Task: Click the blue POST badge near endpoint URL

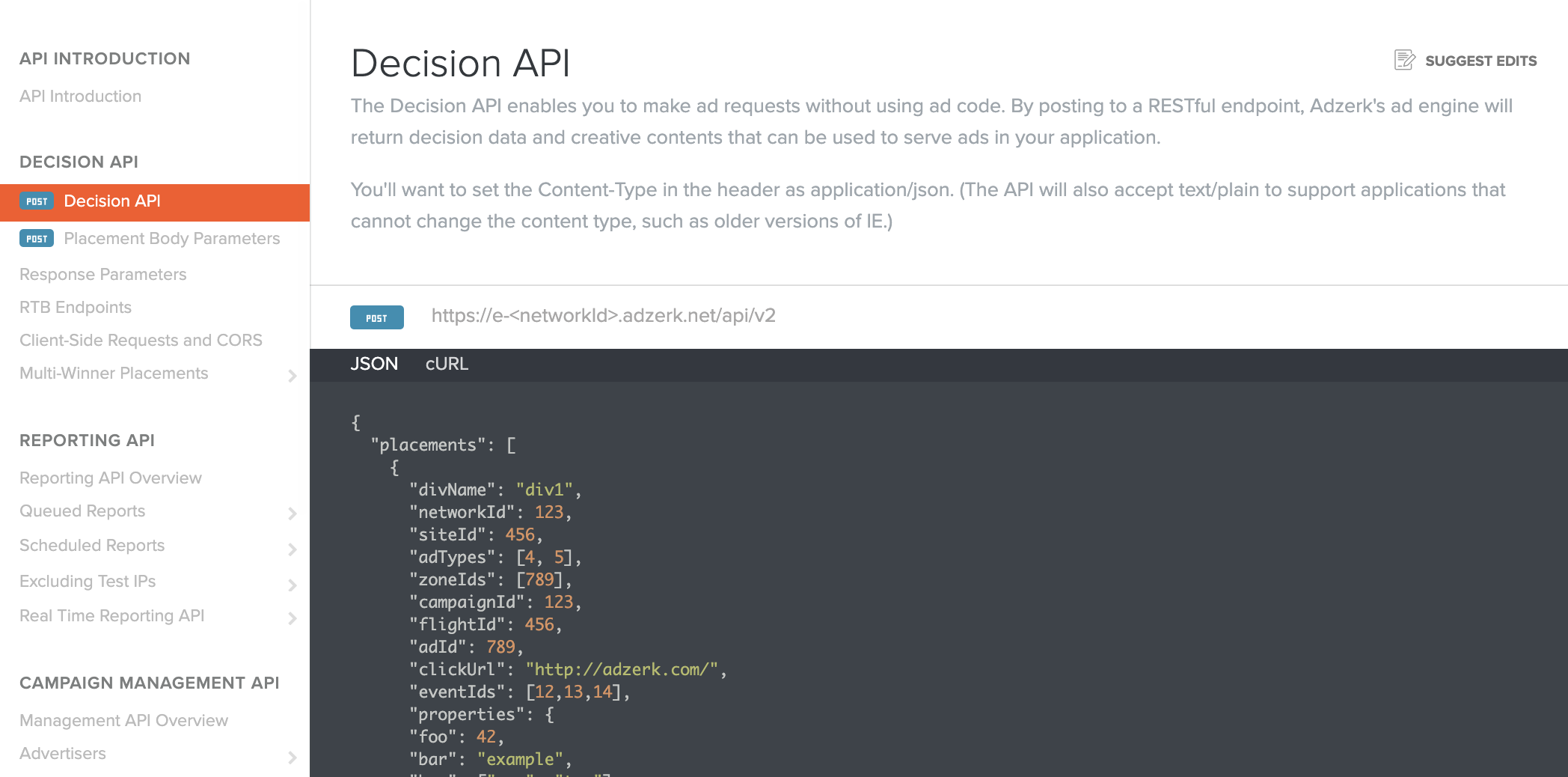Action: 376,317
